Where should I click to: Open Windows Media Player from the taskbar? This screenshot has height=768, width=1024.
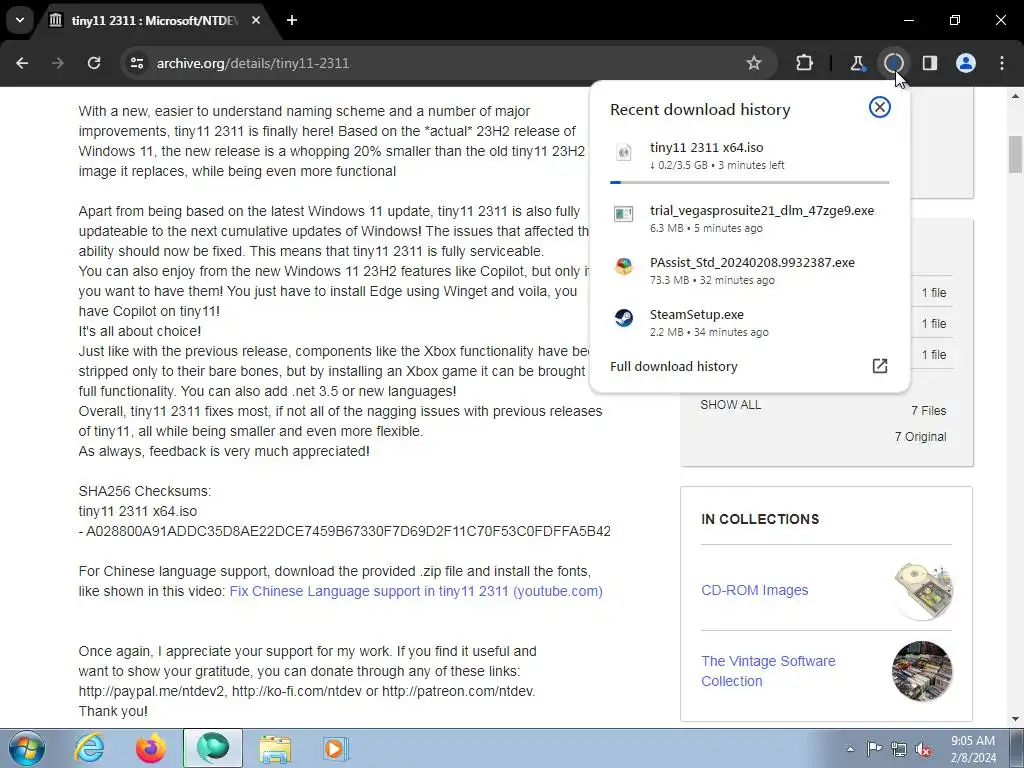point(337,748)
